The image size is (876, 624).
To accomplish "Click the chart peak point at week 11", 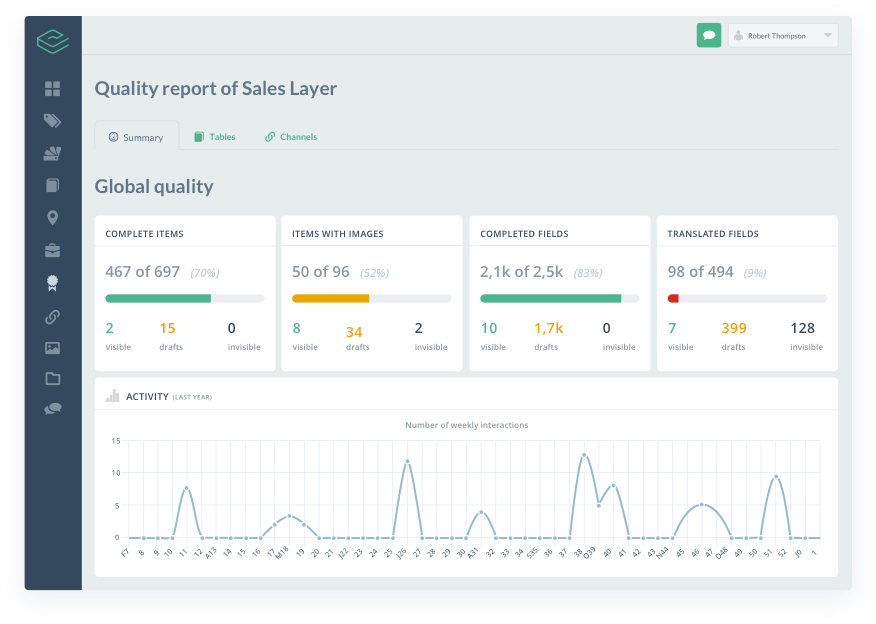I will 187,488.
